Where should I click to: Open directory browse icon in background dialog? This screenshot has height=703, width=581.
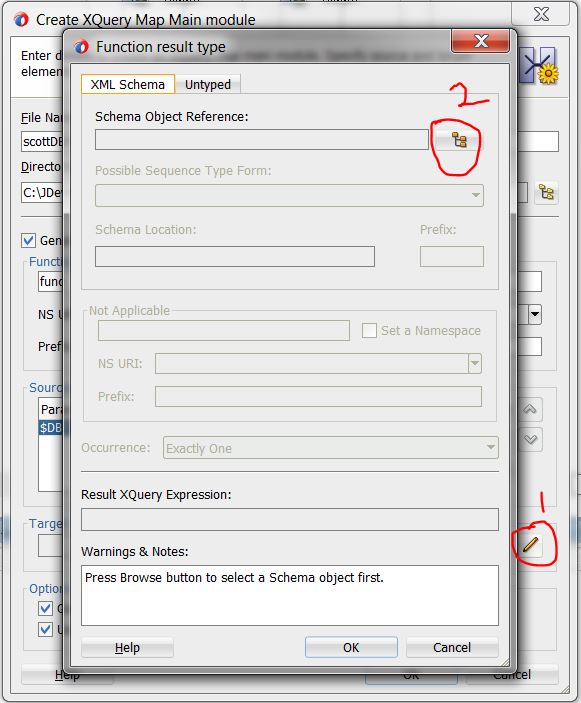point(546,193)
